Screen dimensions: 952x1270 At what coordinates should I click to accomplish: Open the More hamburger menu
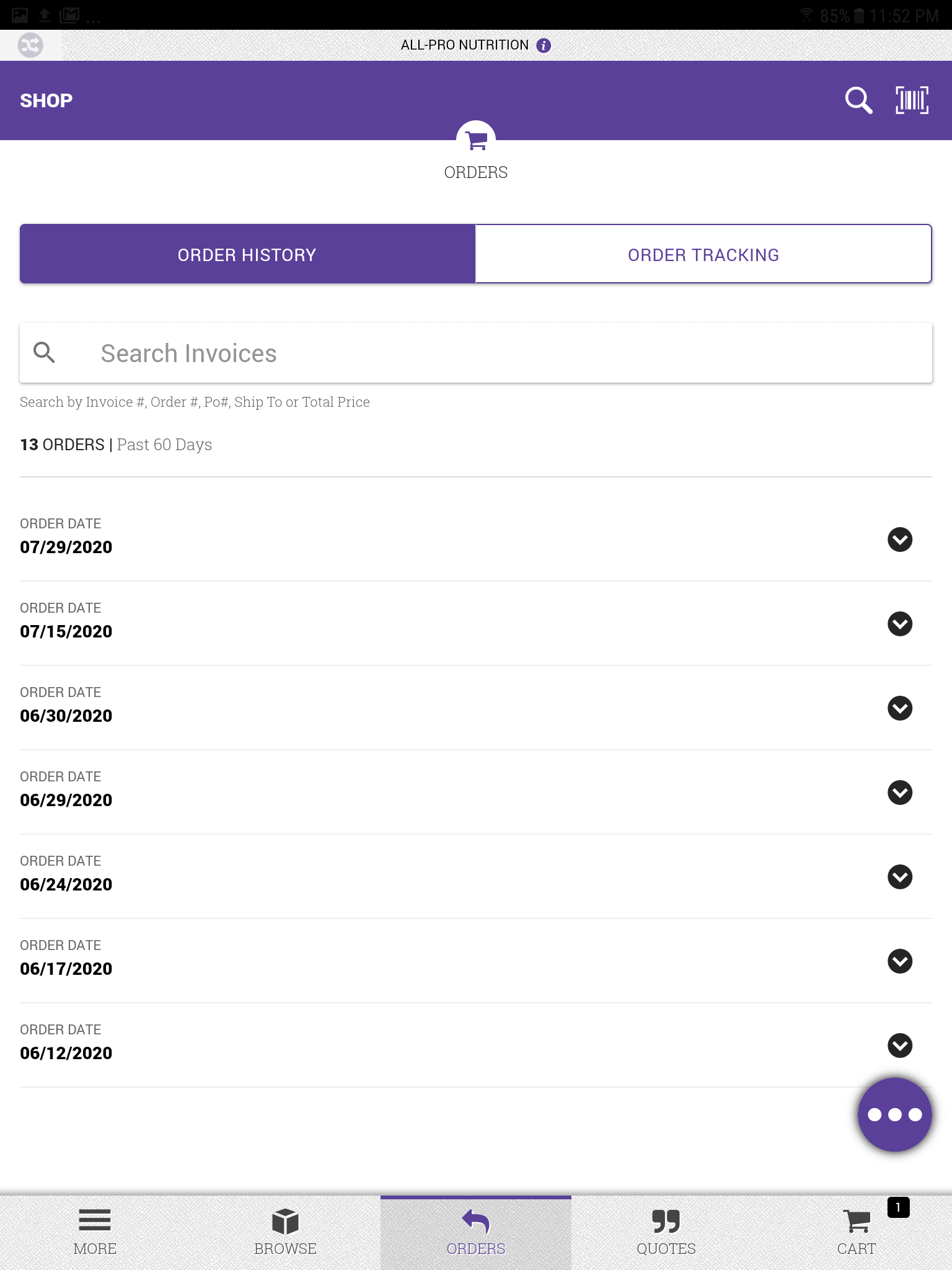tap(95, 1232)
